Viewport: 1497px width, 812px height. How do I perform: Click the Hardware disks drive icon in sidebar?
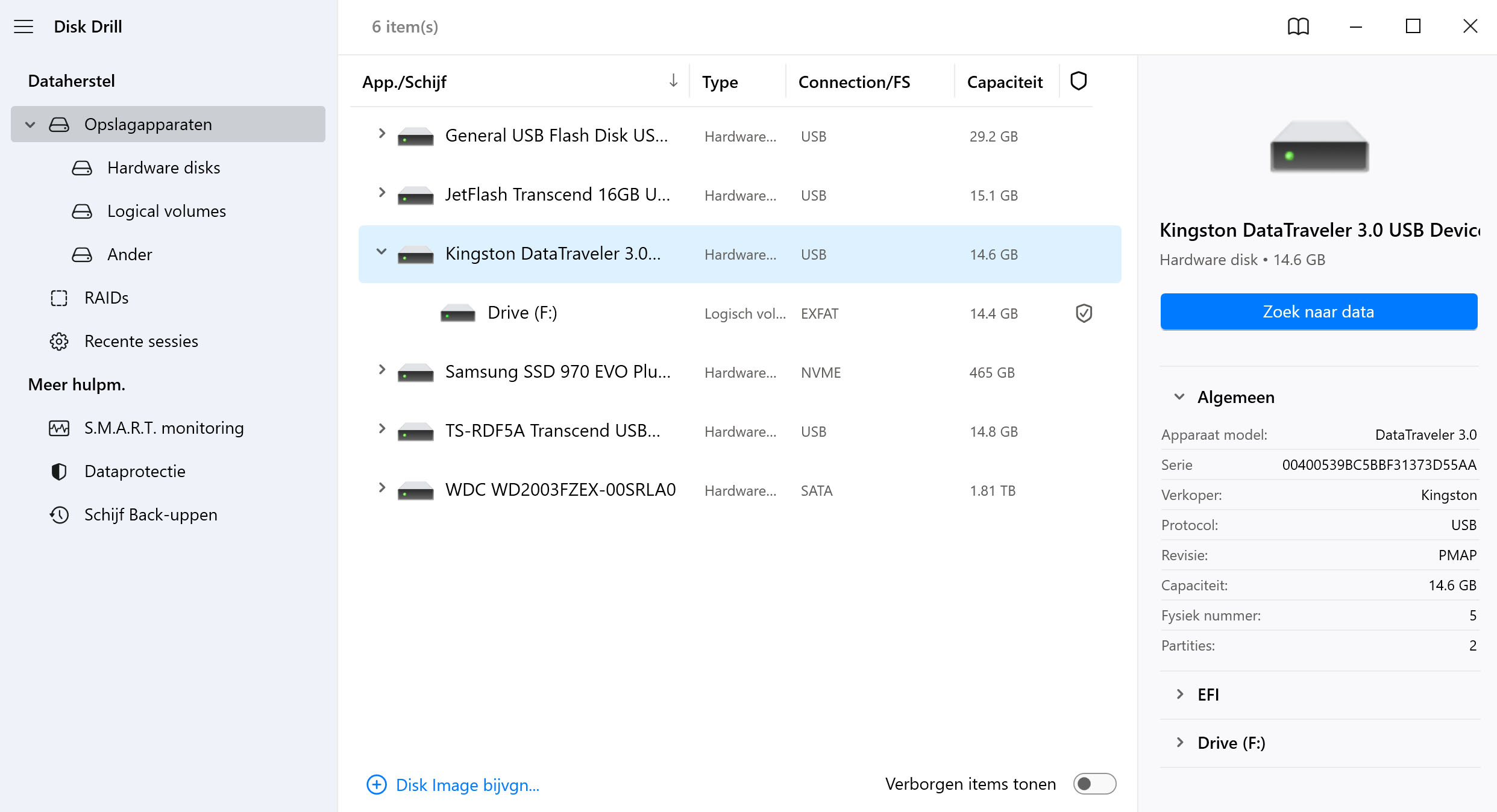coord(82,168)
